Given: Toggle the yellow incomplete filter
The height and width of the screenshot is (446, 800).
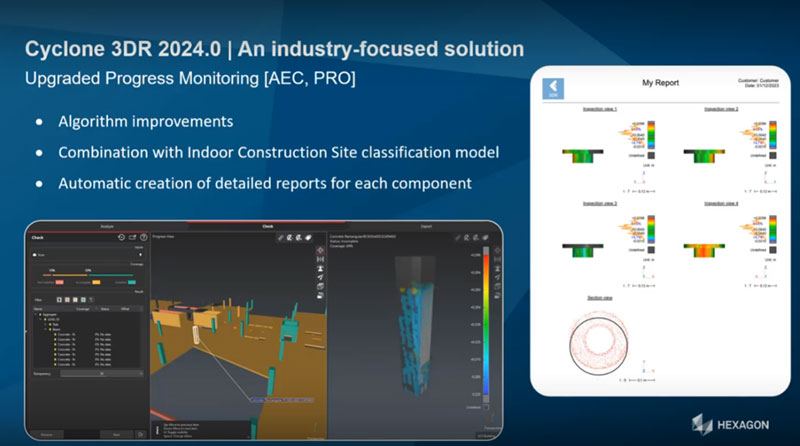Looking at the screenshot, I should pyautogui.click(x=75, y=300).
